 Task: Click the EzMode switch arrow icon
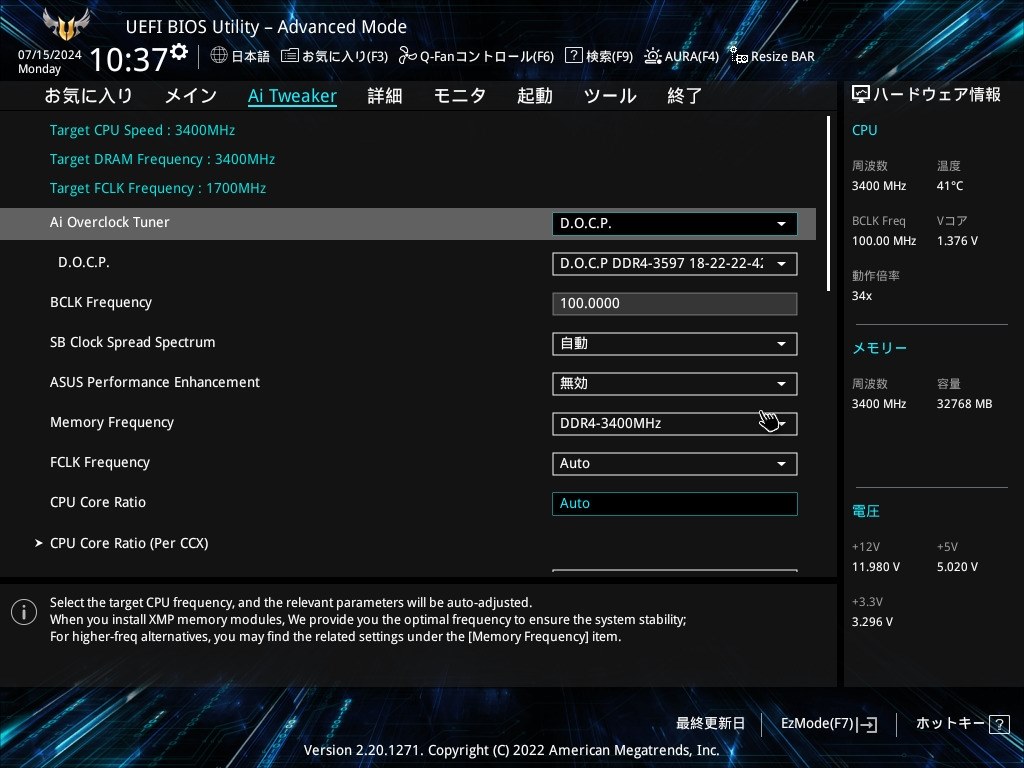pos(867,724)
